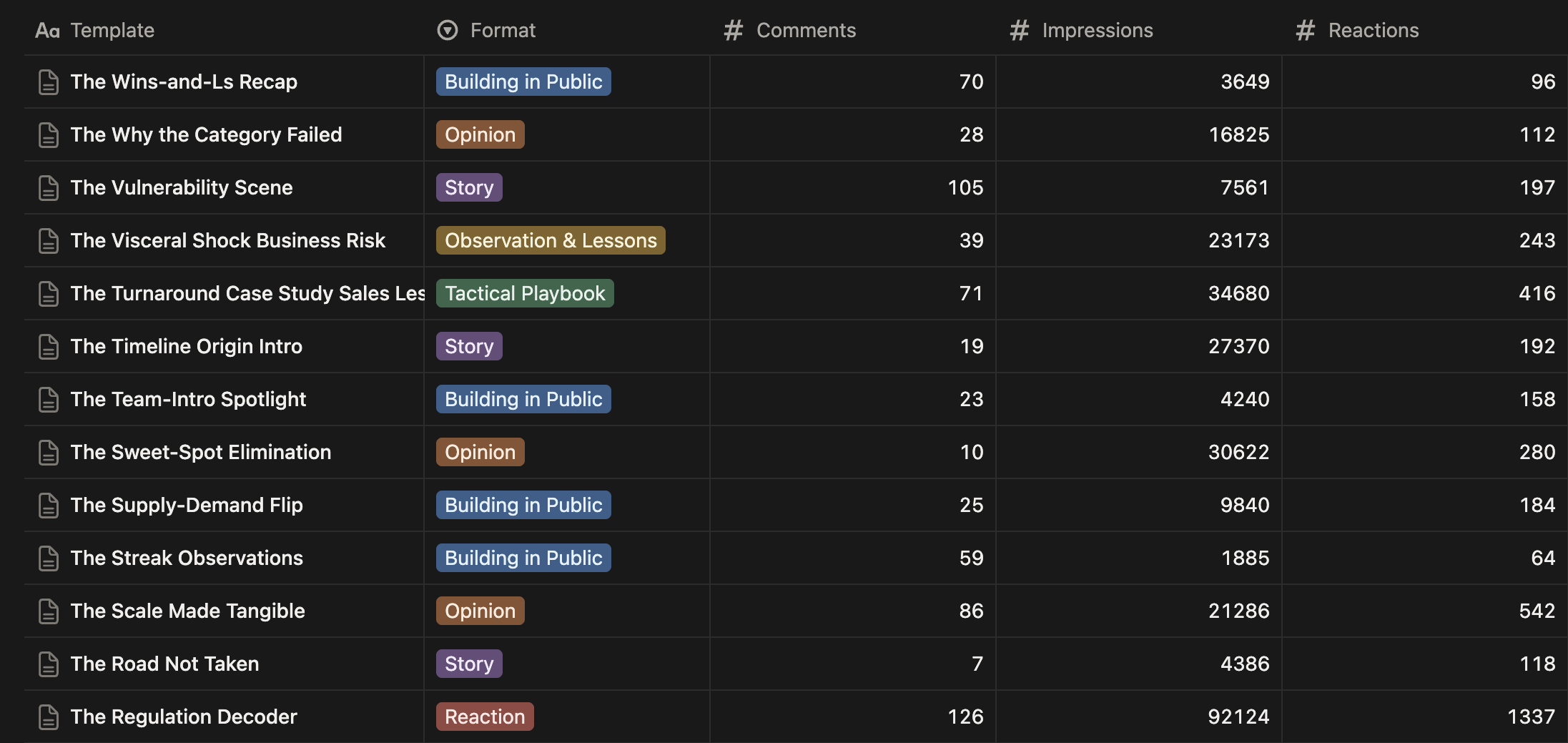The image size is (1568, 743).
Task: Click Opinion tag in Sweet-Spot Elimination row
Action: point(480,452)
